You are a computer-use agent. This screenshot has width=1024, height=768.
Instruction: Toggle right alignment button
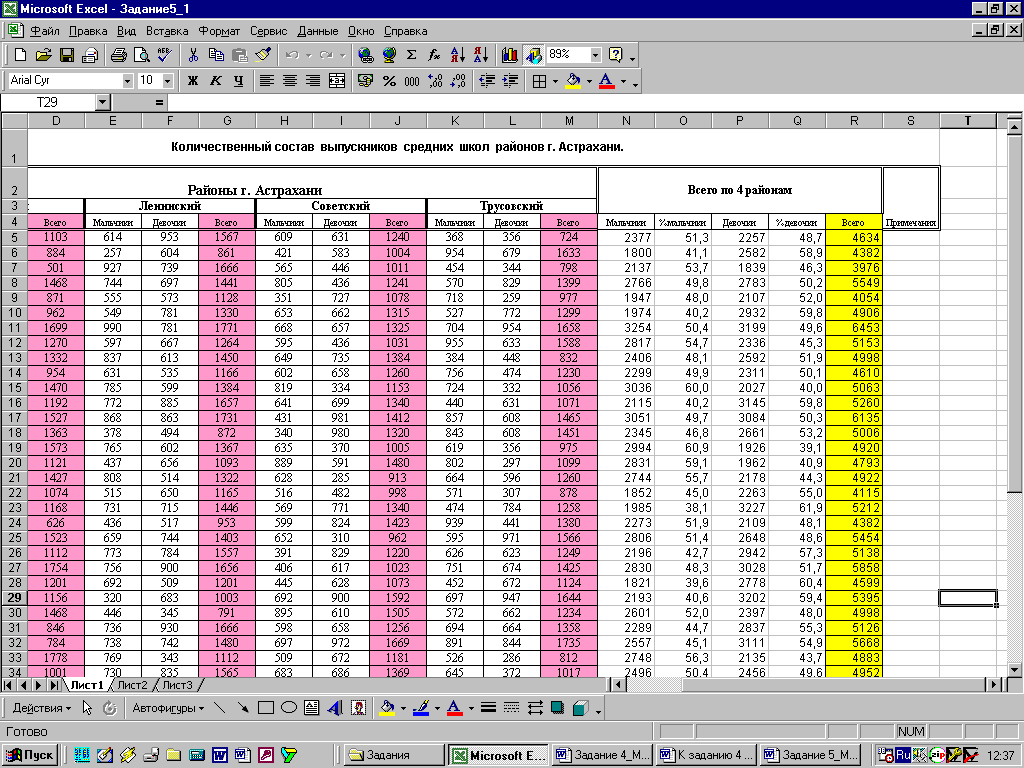(313, 81)
